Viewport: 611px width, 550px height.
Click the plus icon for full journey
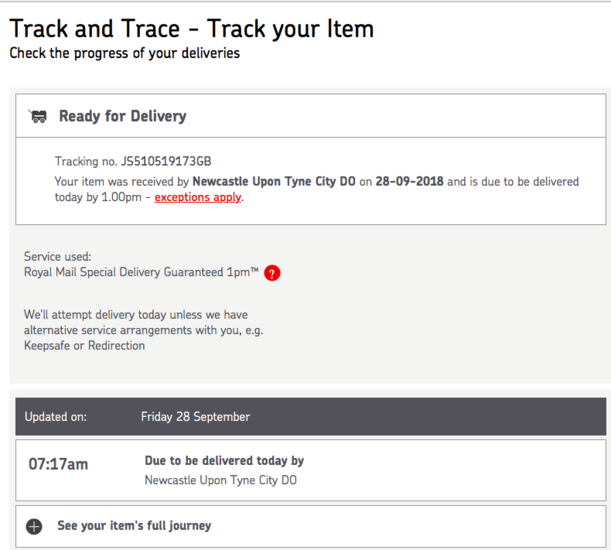tap(34, 527)
